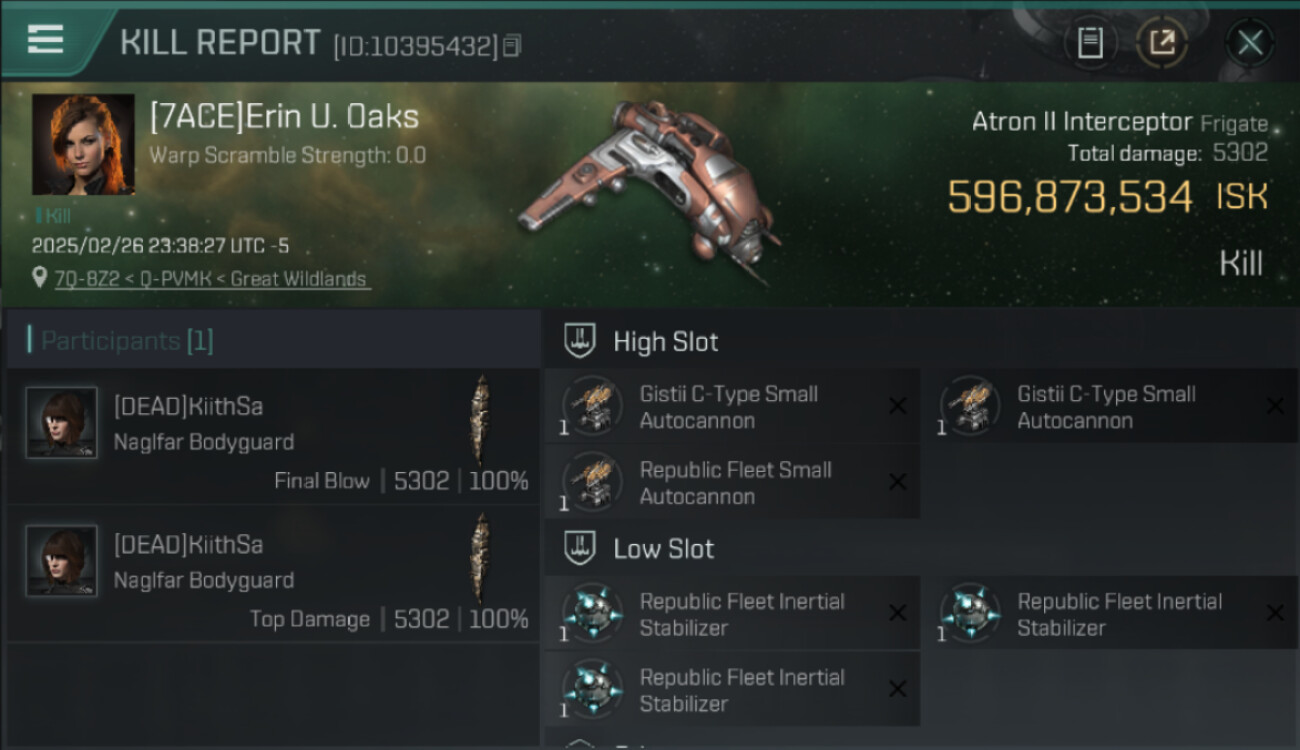This screenshot has height=750, width=1300.
Task: Click the 596,873,534 ISK value
Action: [x=1070, y=197]
